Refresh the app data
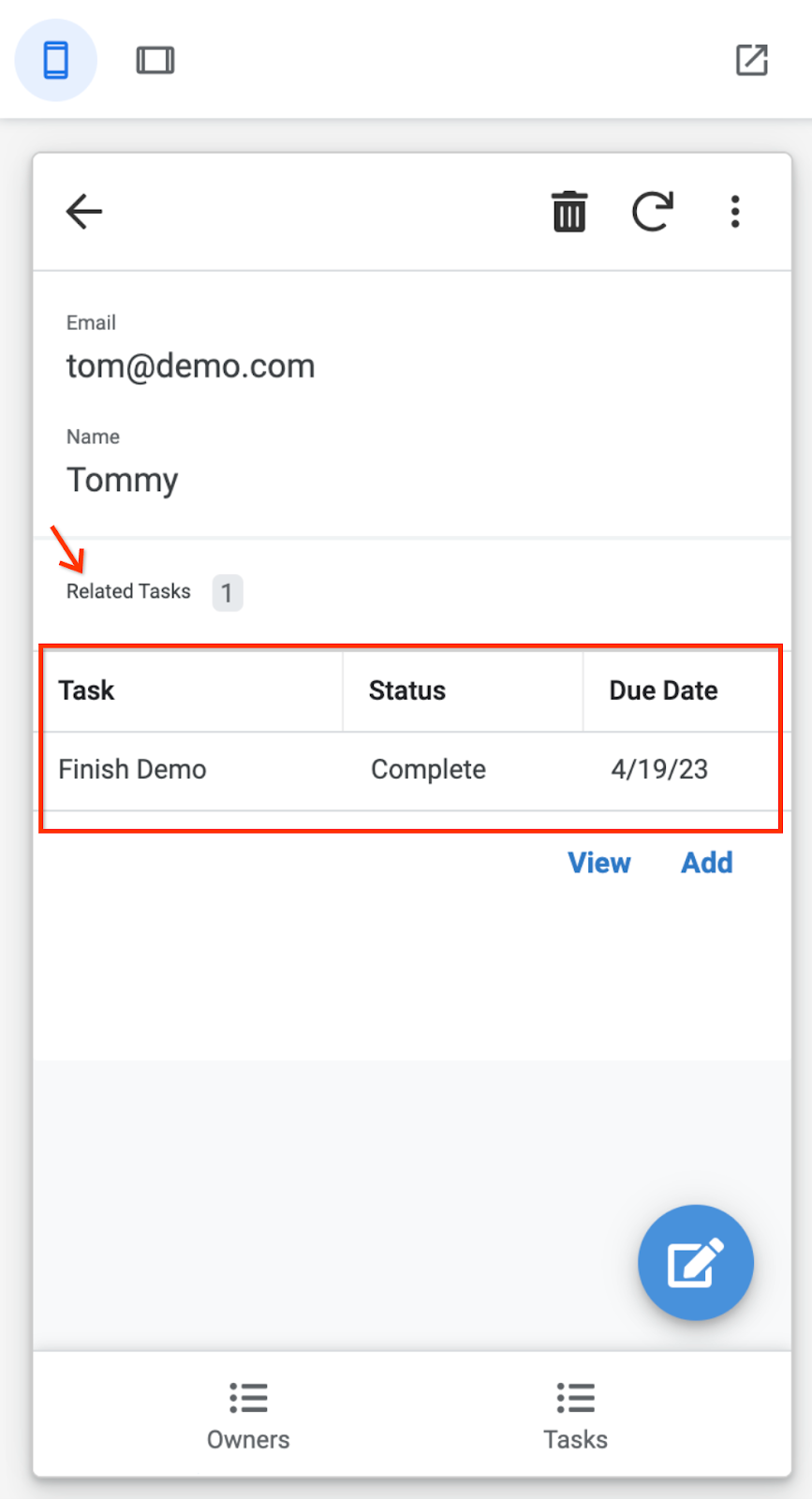The width and height of the screenshot is (812, 1499). [652, 212]
